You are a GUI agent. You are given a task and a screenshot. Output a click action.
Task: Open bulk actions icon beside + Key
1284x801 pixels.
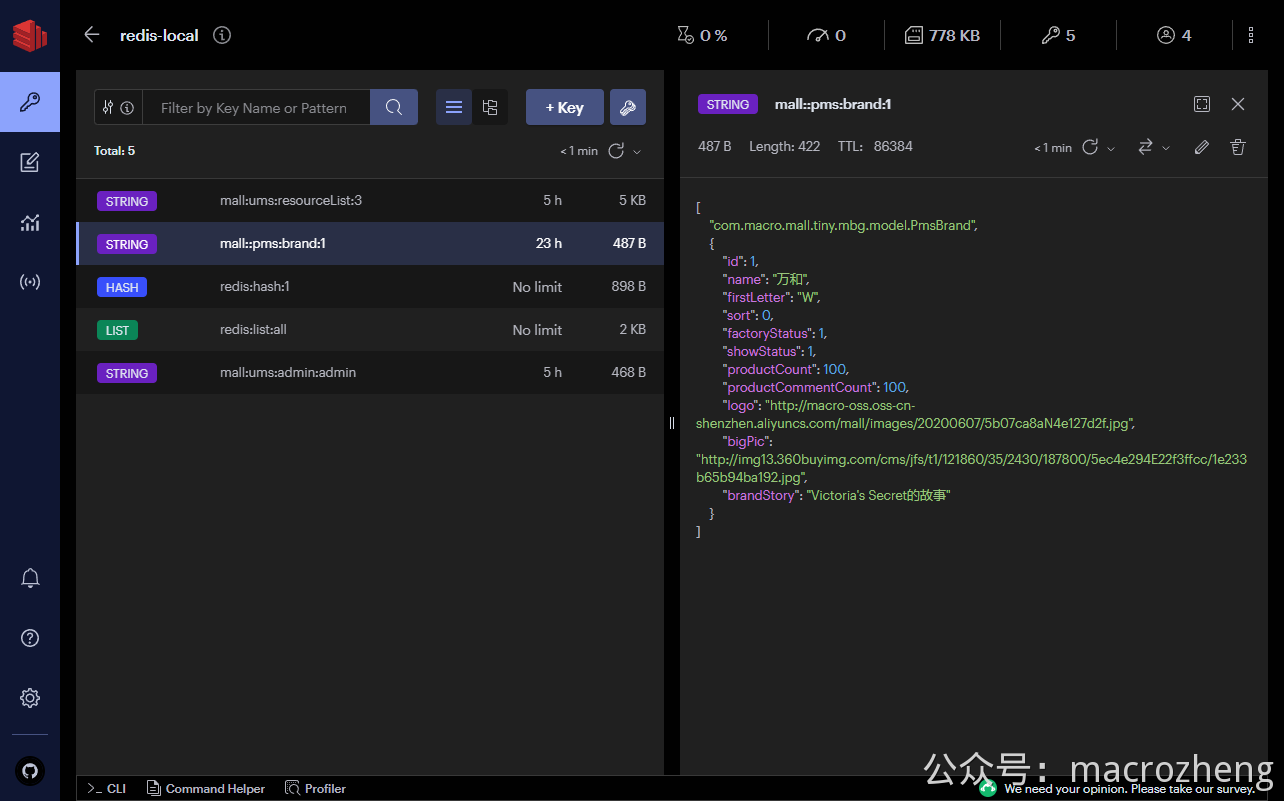coord(628,108)
